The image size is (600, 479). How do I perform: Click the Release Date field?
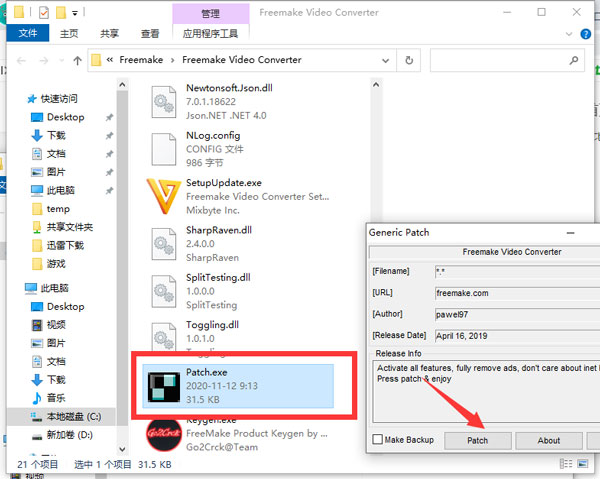click(x=517, y=336)
